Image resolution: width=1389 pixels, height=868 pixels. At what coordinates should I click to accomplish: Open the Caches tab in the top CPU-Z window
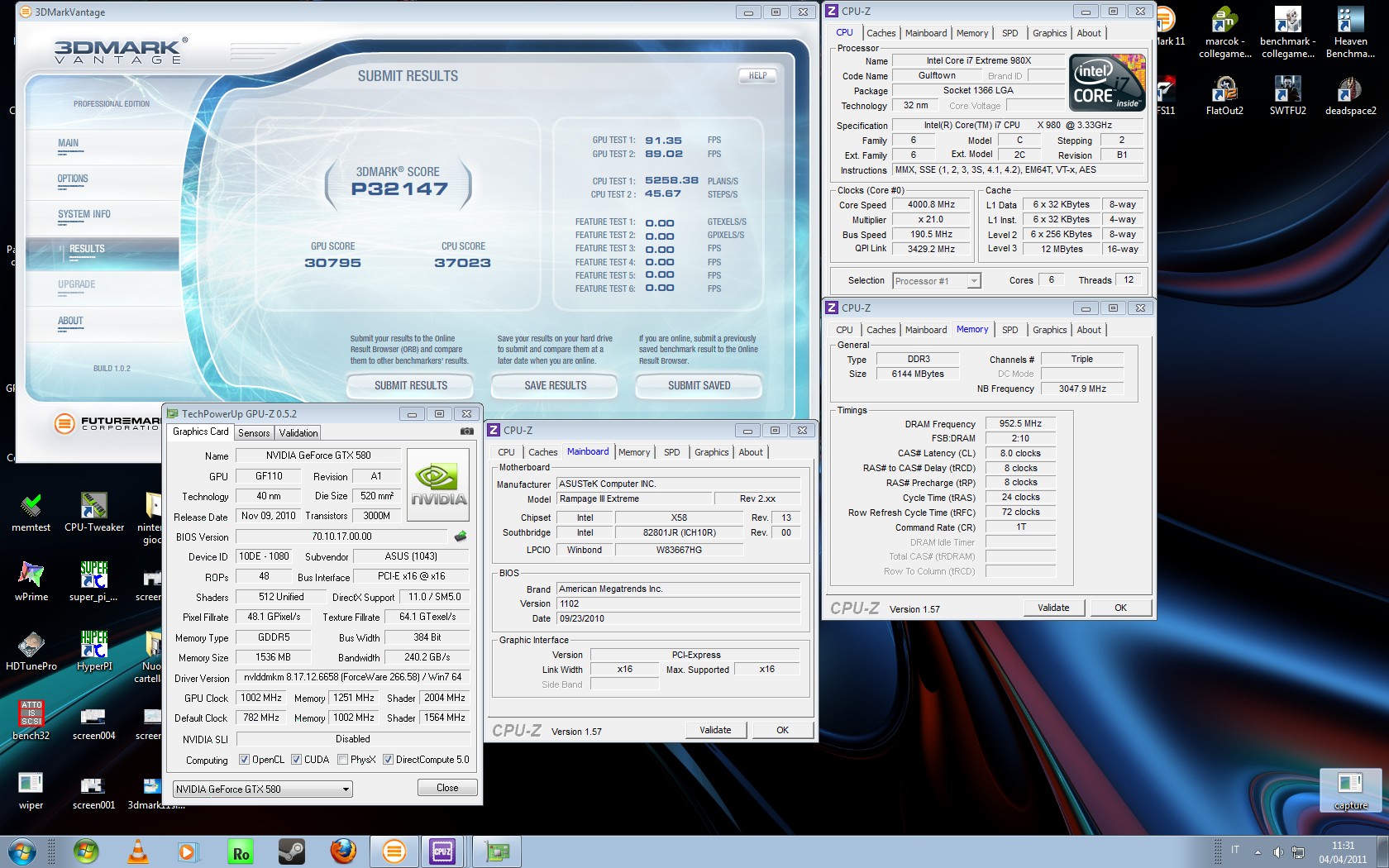click(881, 33)
